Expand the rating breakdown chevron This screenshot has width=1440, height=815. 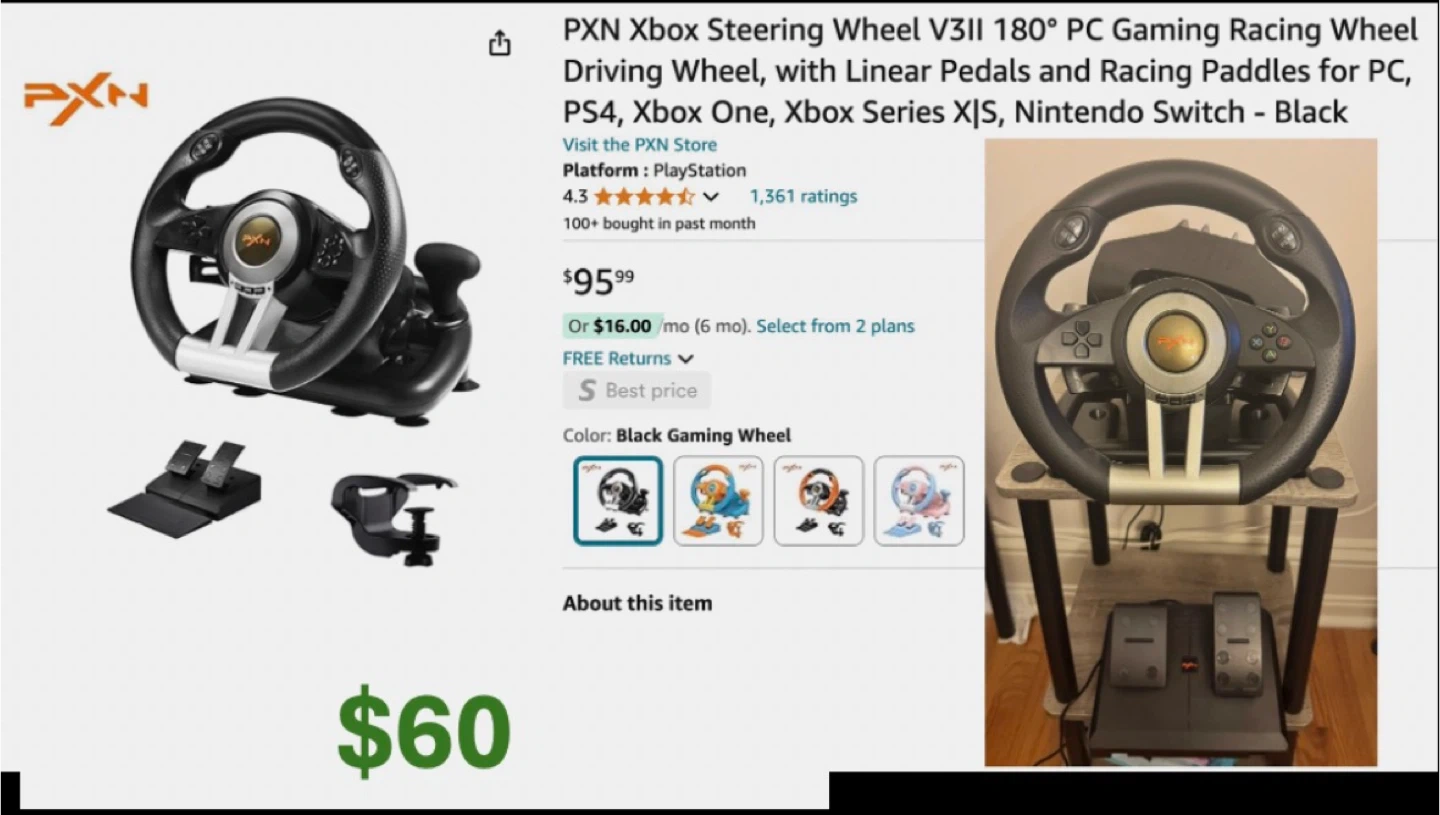[711, 196]
